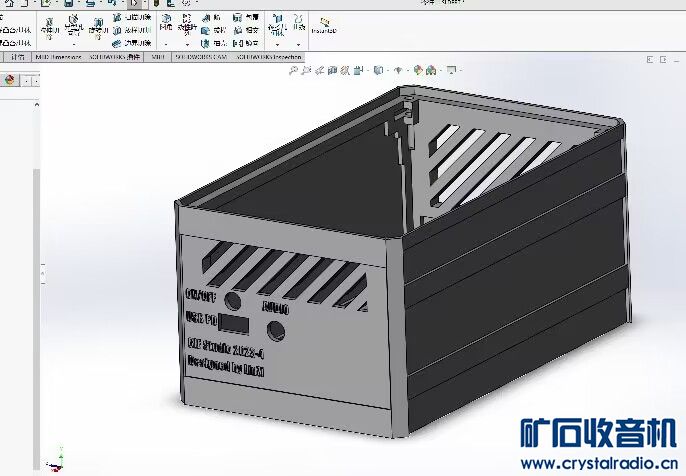
Task: Expand the Hole Wizard dropdown arrow
Action: click(x=74, y=44)
